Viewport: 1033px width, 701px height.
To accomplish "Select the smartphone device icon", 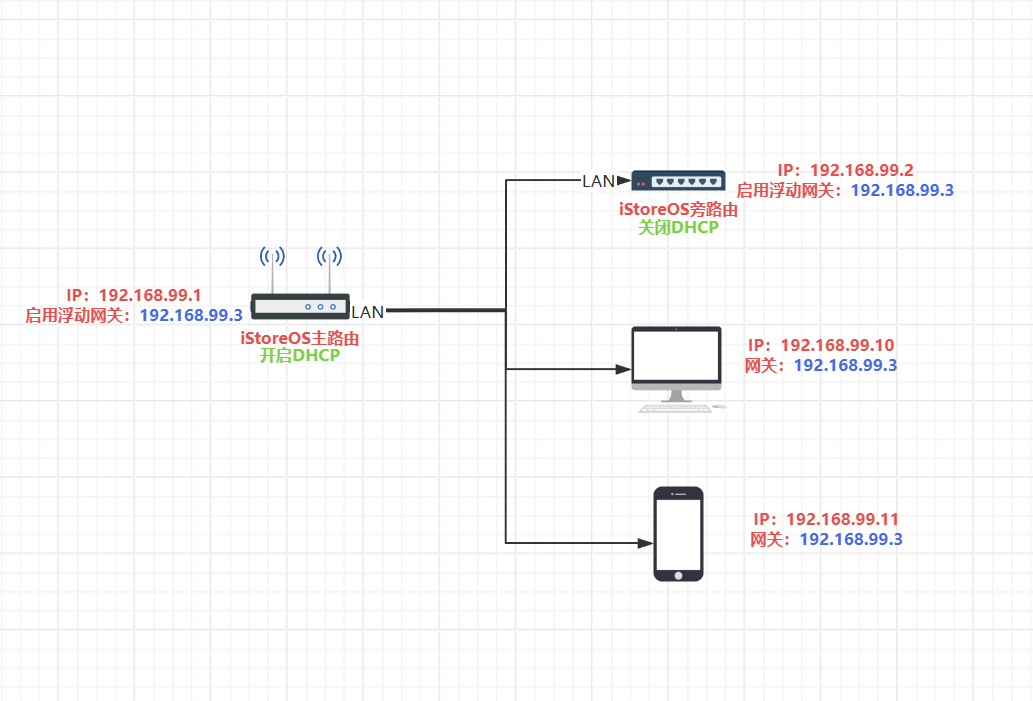I will tap(679, 534).
